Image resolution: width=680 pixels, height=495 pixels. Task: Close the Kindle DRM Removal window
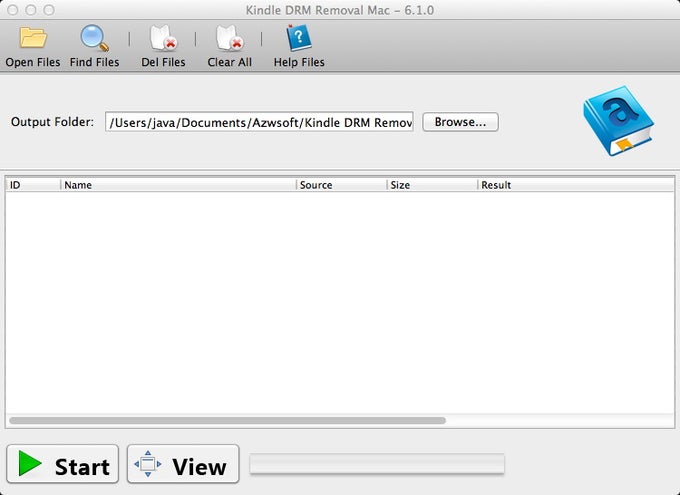pyautogui.click(x=13, y=10)
